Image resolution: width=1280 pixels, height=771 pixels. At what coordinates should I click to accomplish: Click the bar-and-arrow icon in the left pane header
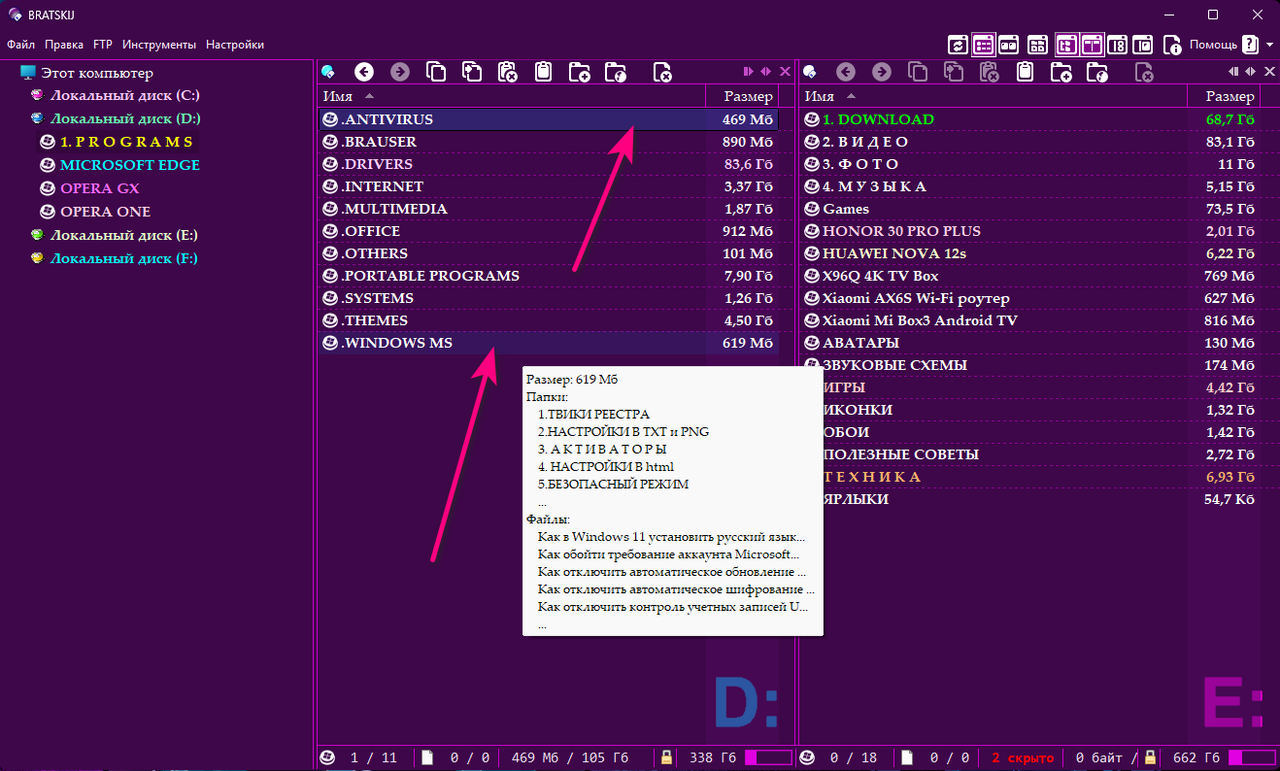pyautogui.click(x=748, y=71)
